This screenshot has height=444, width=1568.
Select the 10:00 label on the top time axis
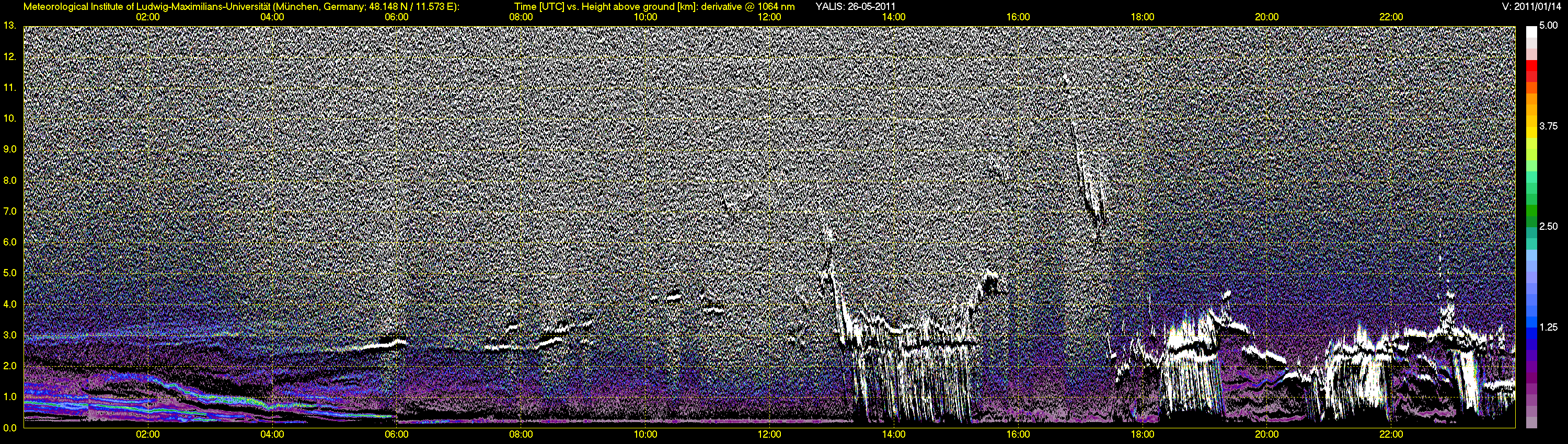(645, 17)
